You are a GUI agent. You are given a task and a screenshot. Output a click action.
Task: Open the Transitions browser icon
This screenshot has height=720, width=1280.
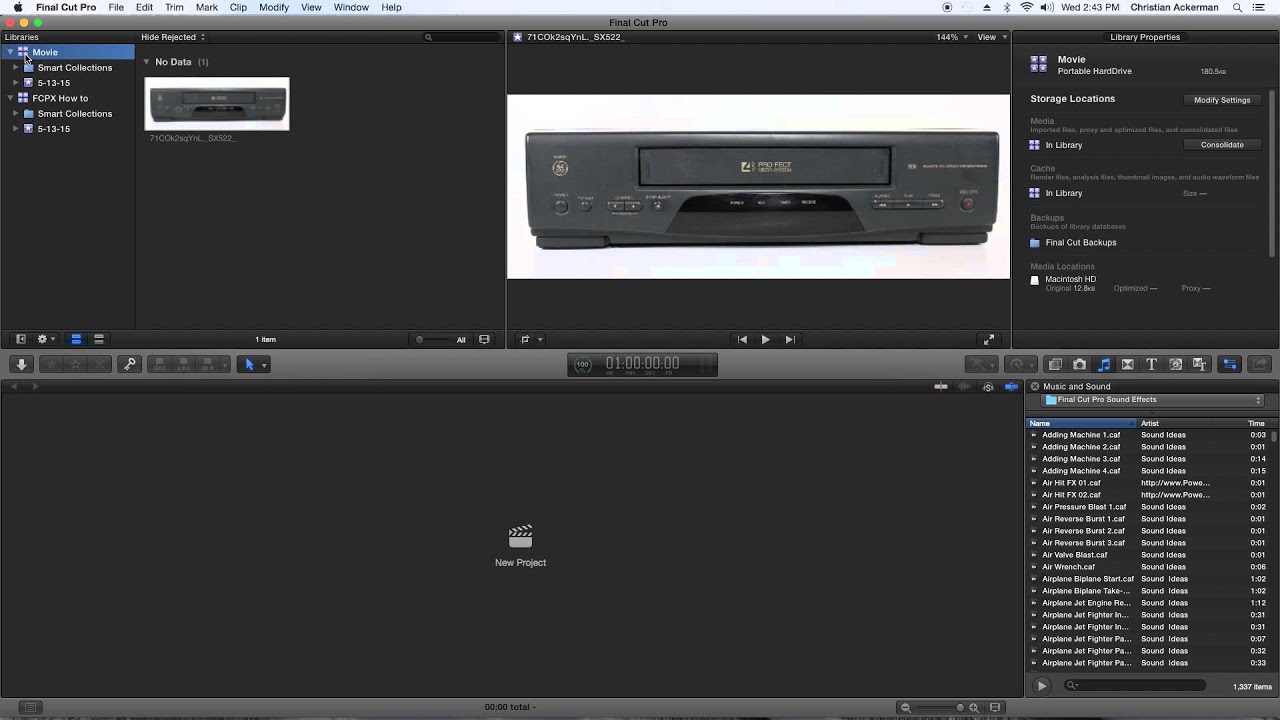tap(1128, 365)
